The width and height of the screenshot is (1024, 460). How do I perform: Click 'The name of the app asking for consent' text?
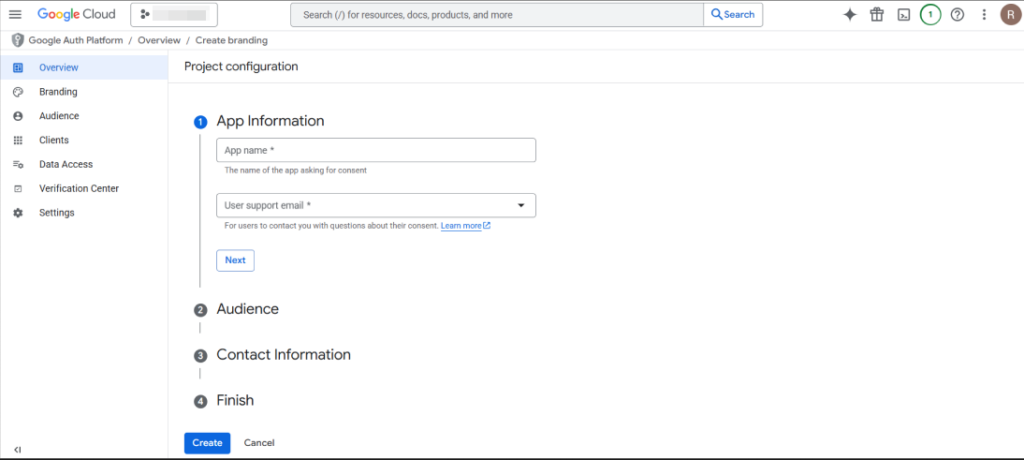[x=296, y=171]
